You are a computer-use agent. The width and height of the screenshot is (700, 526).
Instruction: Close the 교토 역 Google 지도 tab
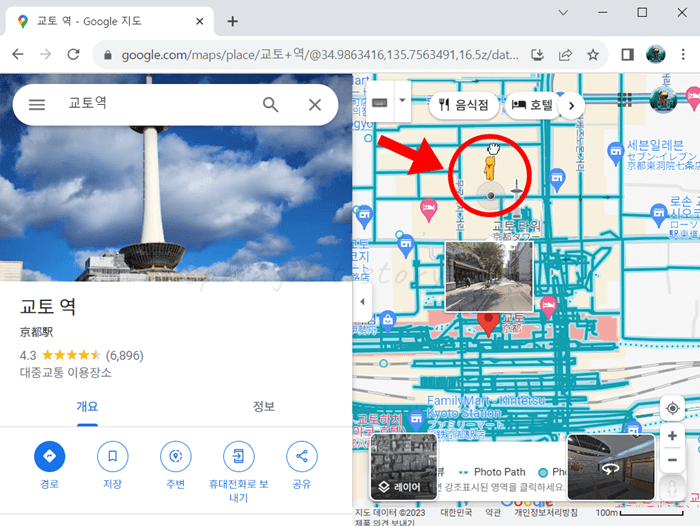200,21
